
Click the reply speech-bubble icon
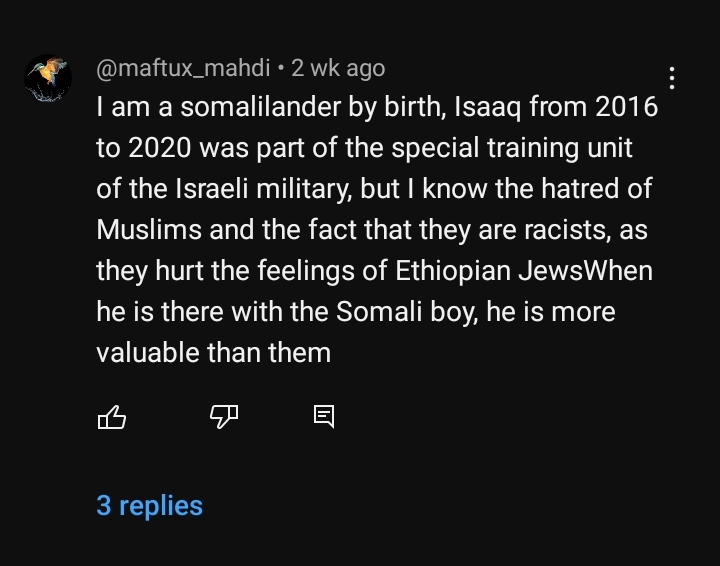pos(324,417)
